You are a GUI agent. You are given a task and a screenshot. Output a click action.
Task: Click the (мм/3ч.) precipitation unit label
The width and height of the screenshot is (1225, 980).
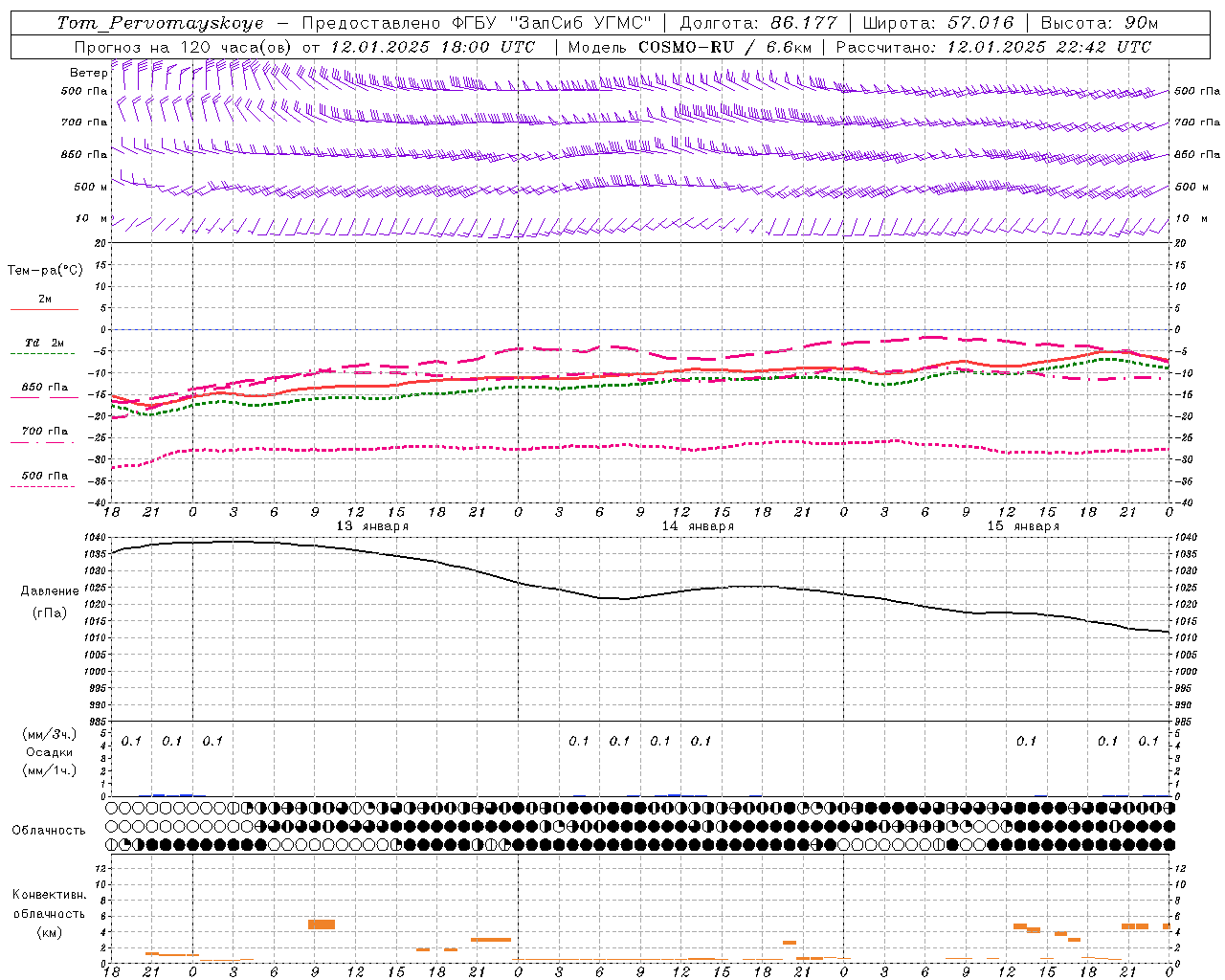coord(50,735)
